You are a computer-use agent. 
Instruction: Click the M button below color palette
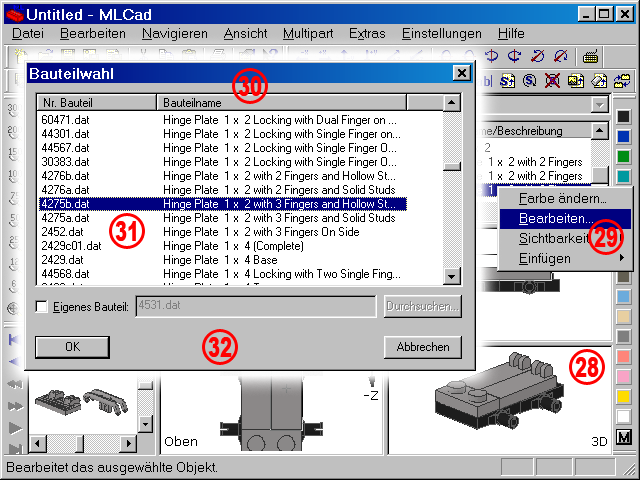(624, 438)
